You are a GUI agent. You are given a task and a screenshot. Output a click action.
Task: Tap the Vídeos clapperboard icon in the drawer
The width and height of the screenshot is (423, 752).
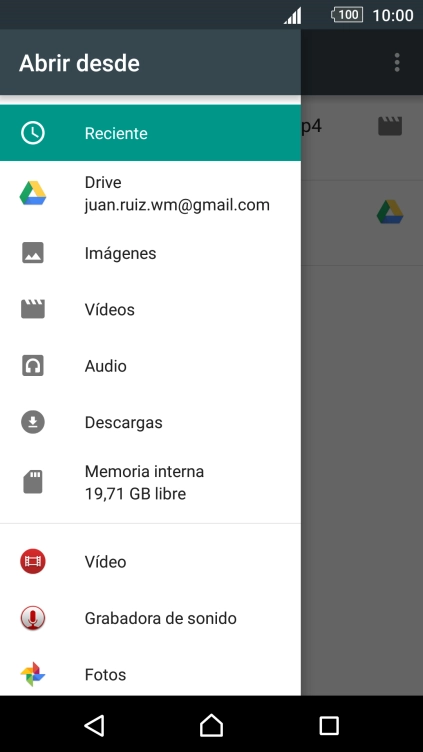click(x=33, y=309)
